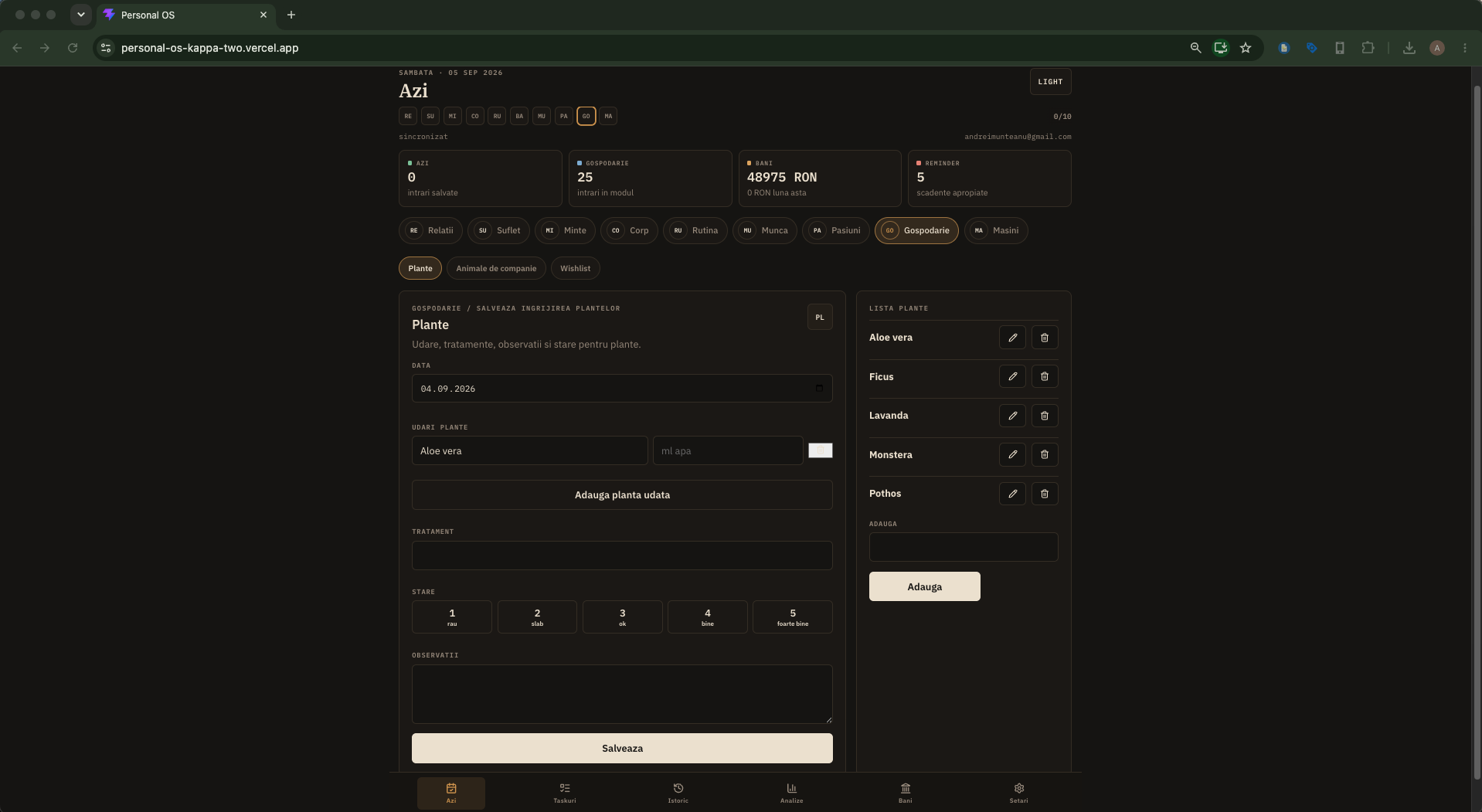Image resolution: width=1482 pixels, height=812 pixels.
Task: Open the browser tab search dropdown
Action: point(80,15)
